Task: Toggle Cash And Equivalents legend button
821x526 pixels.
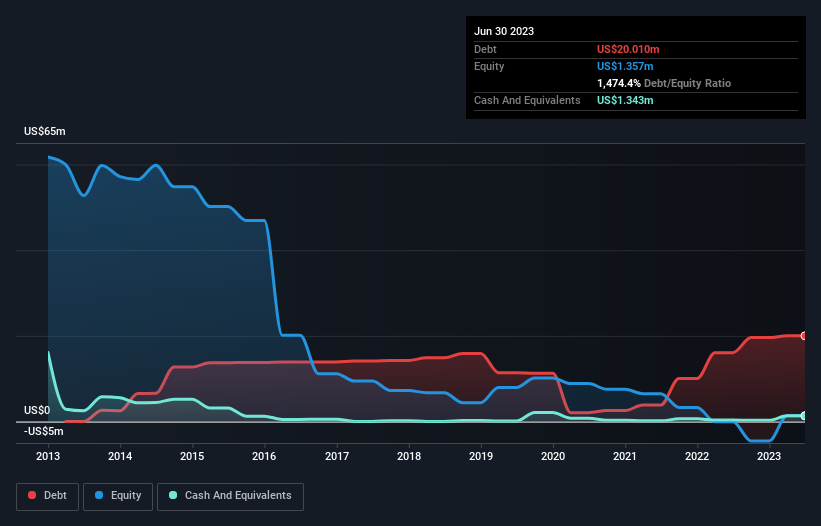Action: click(x=230, y=496)
